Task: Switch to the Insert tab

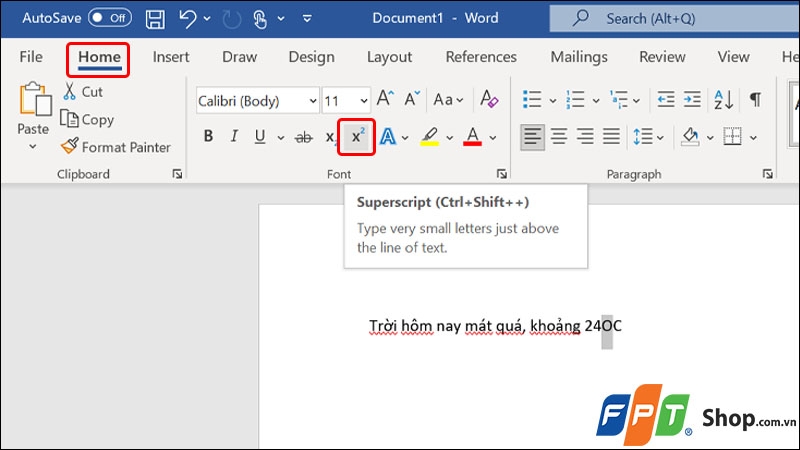Action: click(171, 57)
